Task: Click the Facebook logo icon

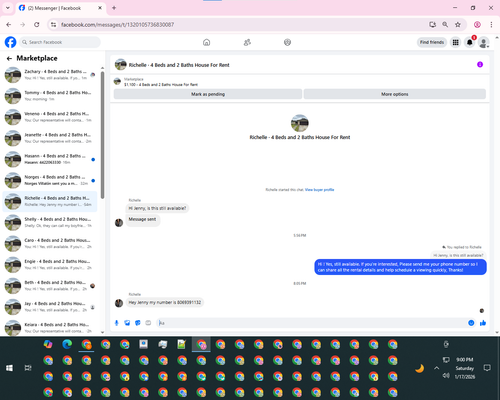Action: (10, 42)
